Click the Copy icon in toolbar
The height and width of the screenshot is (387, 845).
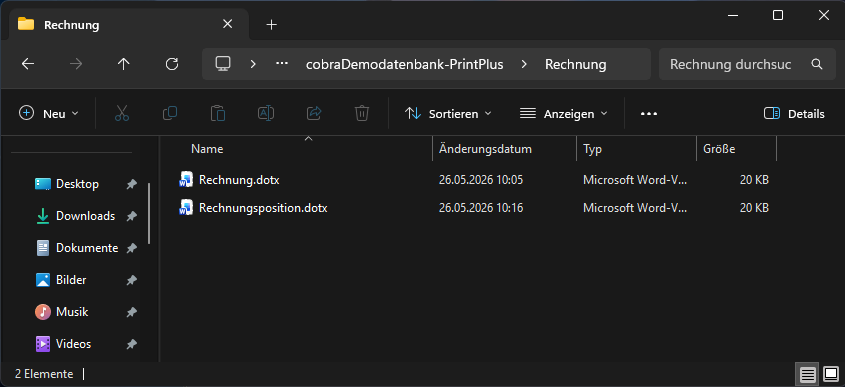click(x=170, y=113)
